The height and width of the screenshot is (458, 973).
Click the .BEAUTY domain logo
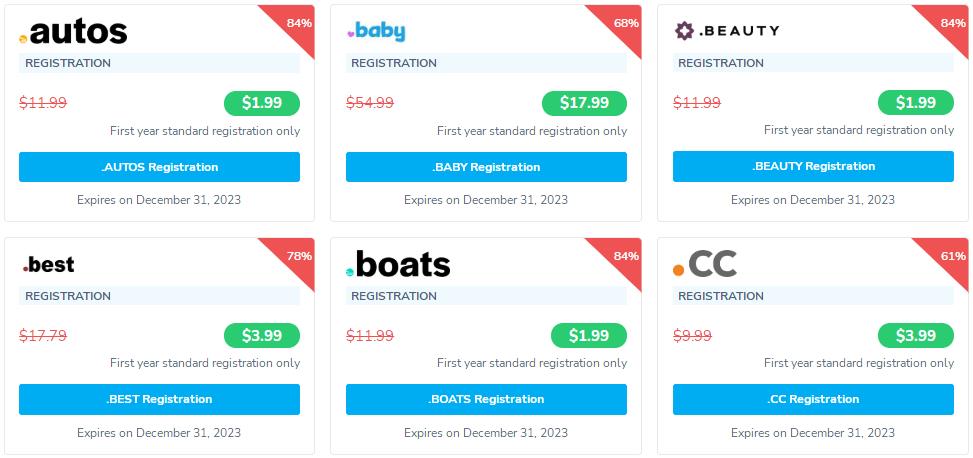(727, 31)
